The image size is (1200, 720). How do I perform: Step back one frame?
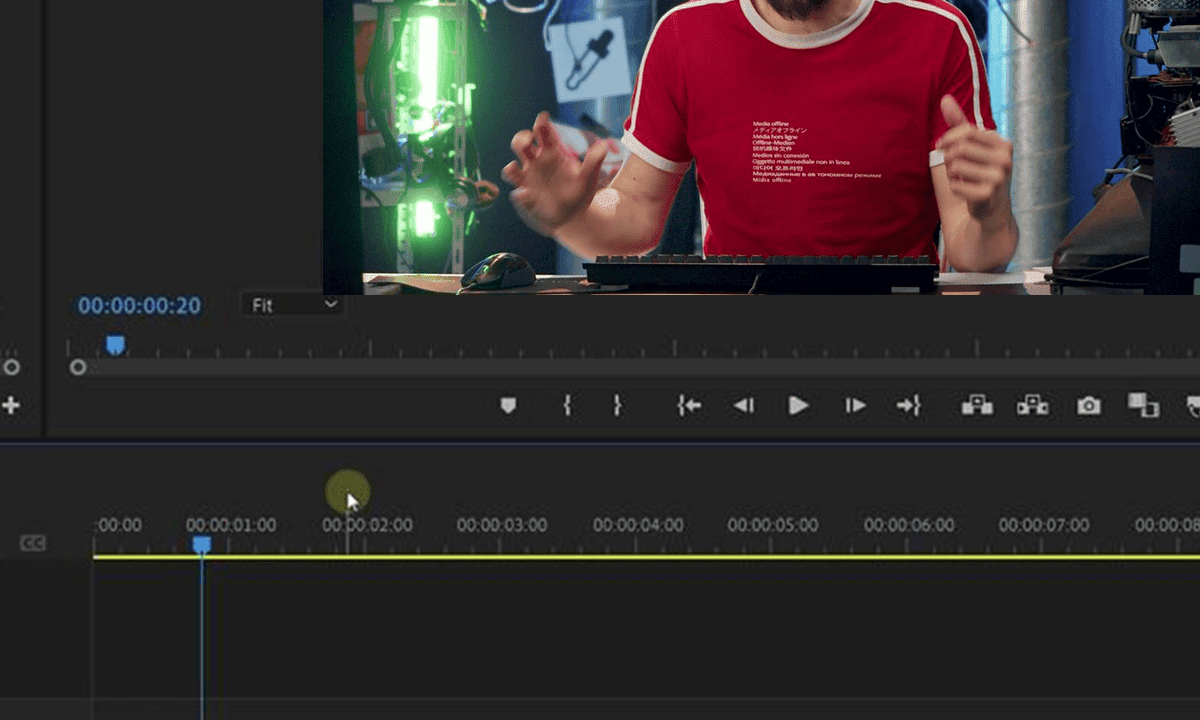coord(743,405)
